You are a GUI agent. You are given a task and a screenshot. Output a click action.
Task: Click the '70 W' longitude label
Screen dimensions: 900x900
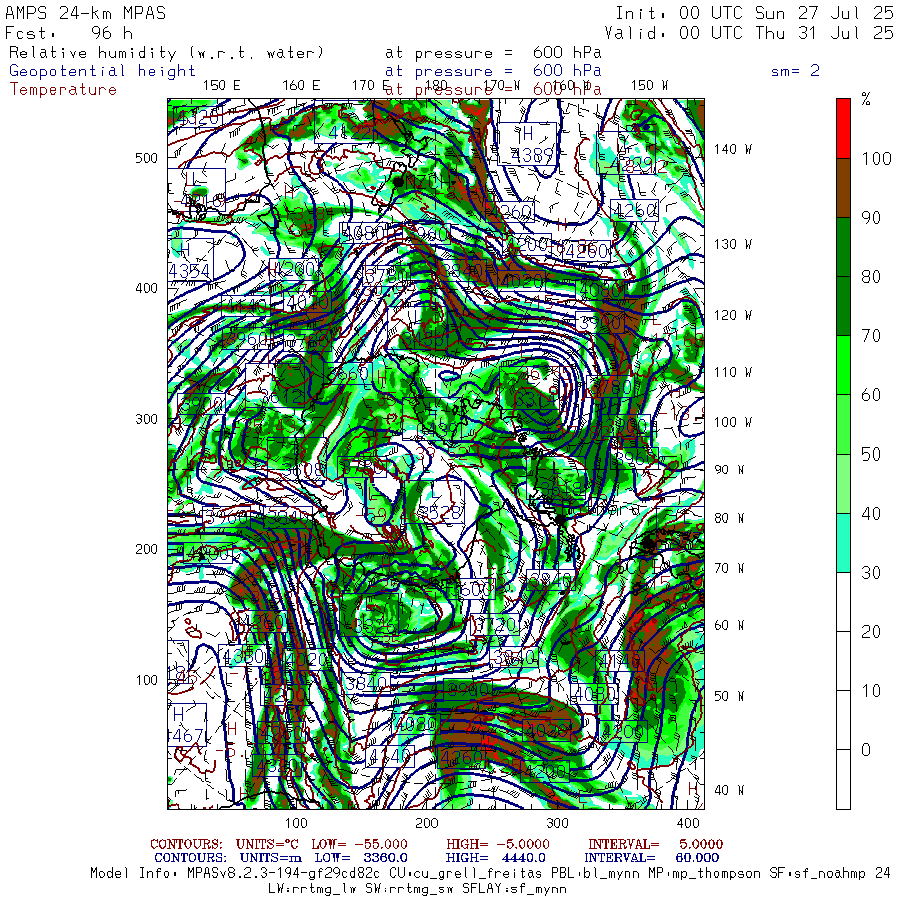pyautogui.click(x=729, y=568)
